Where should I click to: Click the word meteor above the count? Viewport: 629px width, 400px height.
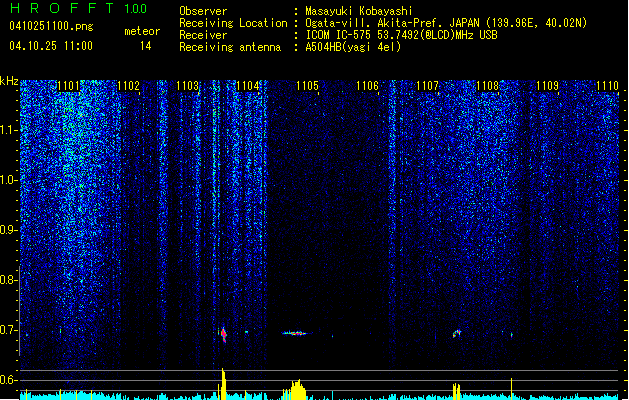[x=142, y=31]
